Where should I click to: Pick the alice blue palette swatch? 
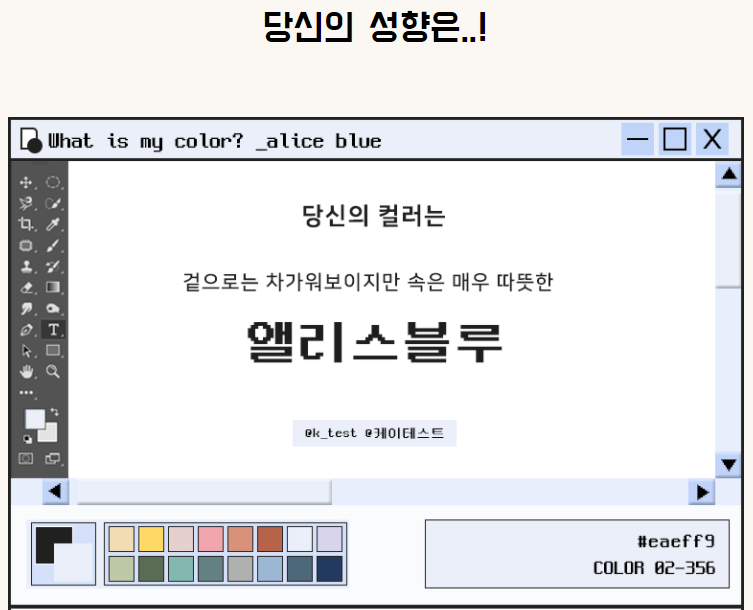pyautogui.click(x=300, y=539)
